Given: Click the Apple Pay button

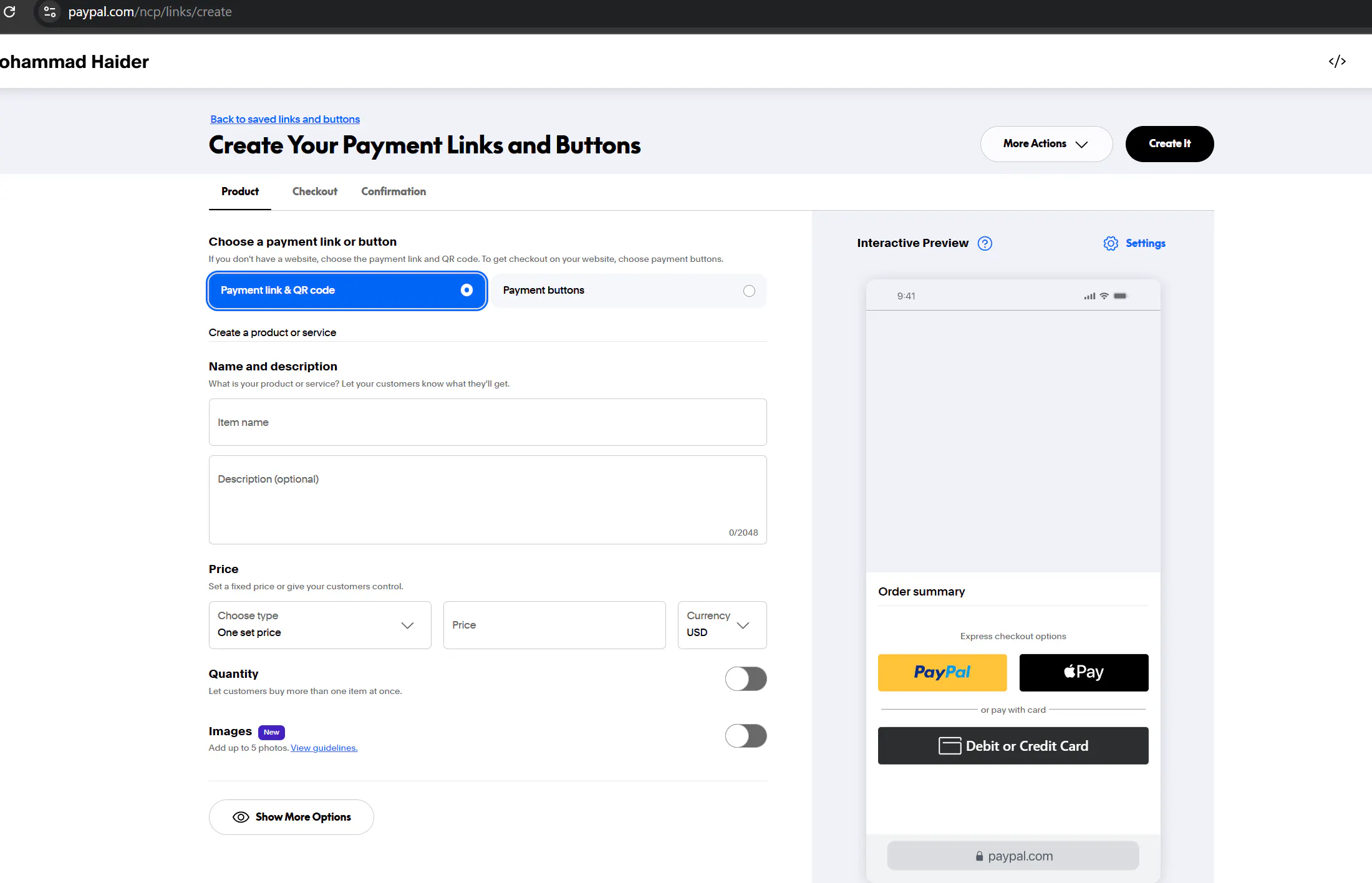Looking at the screenshot, I should pos(1084,672).
